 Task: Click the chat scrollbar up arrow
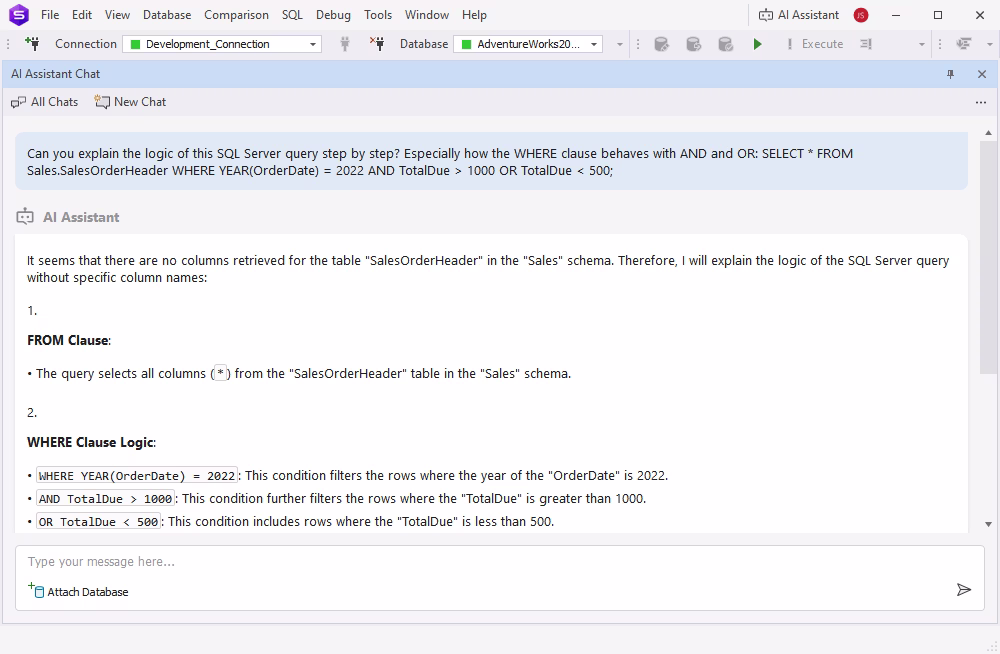click(x=989, y=133)
